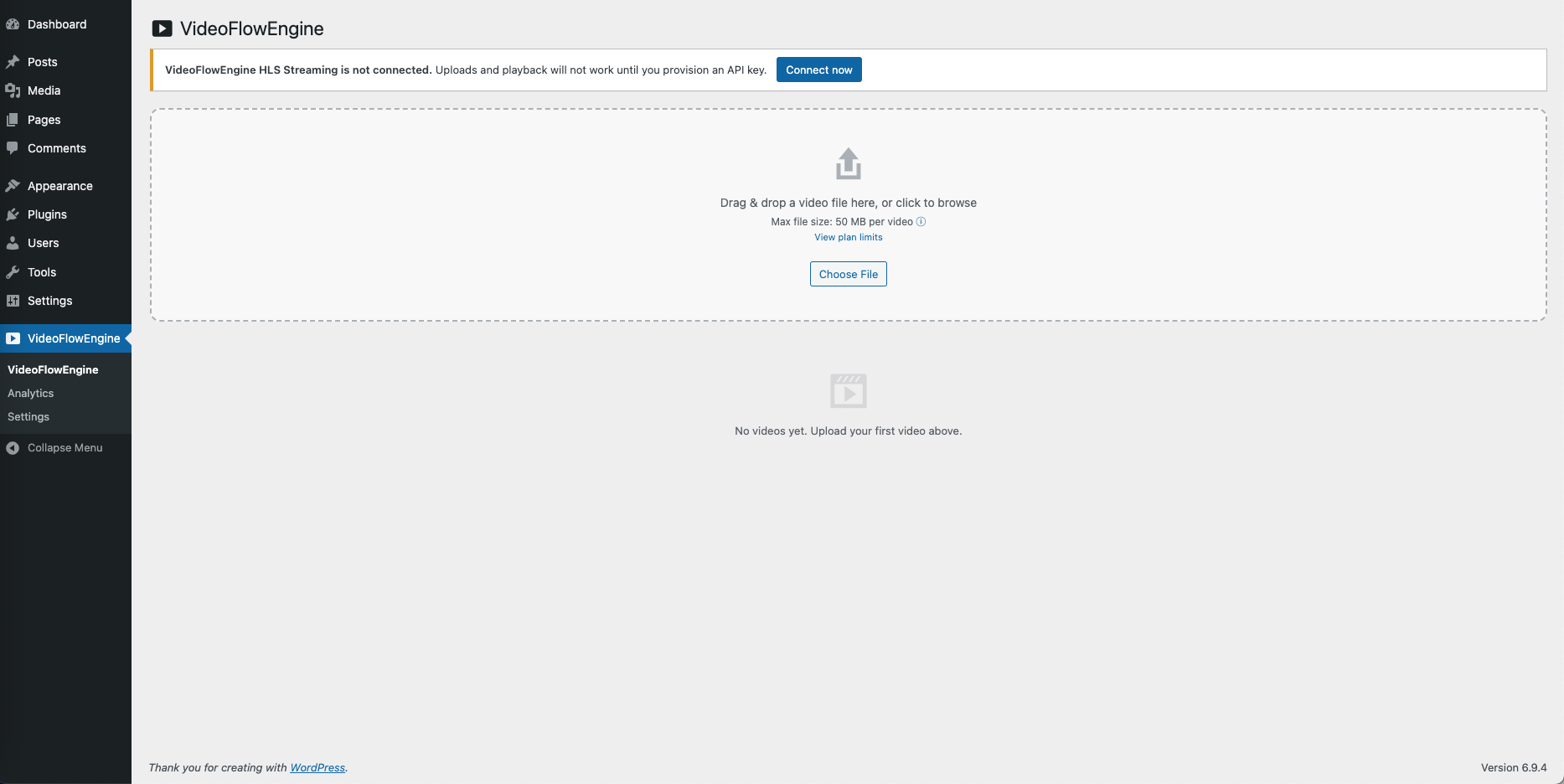Select the Tools wrench icon
1564x784 pixels.
point(13,272)
